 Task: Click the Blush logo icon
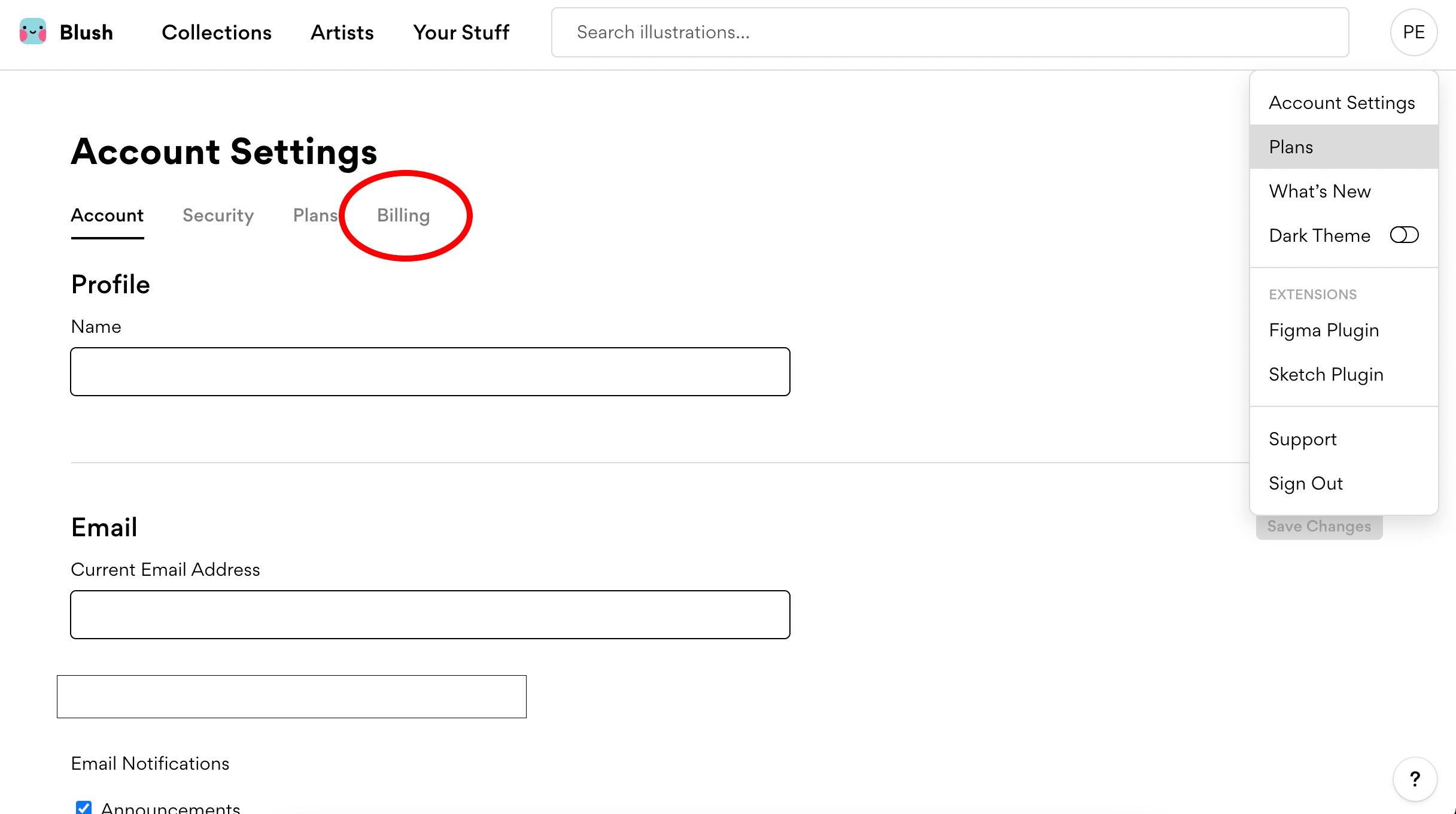(x=33, y=32)
